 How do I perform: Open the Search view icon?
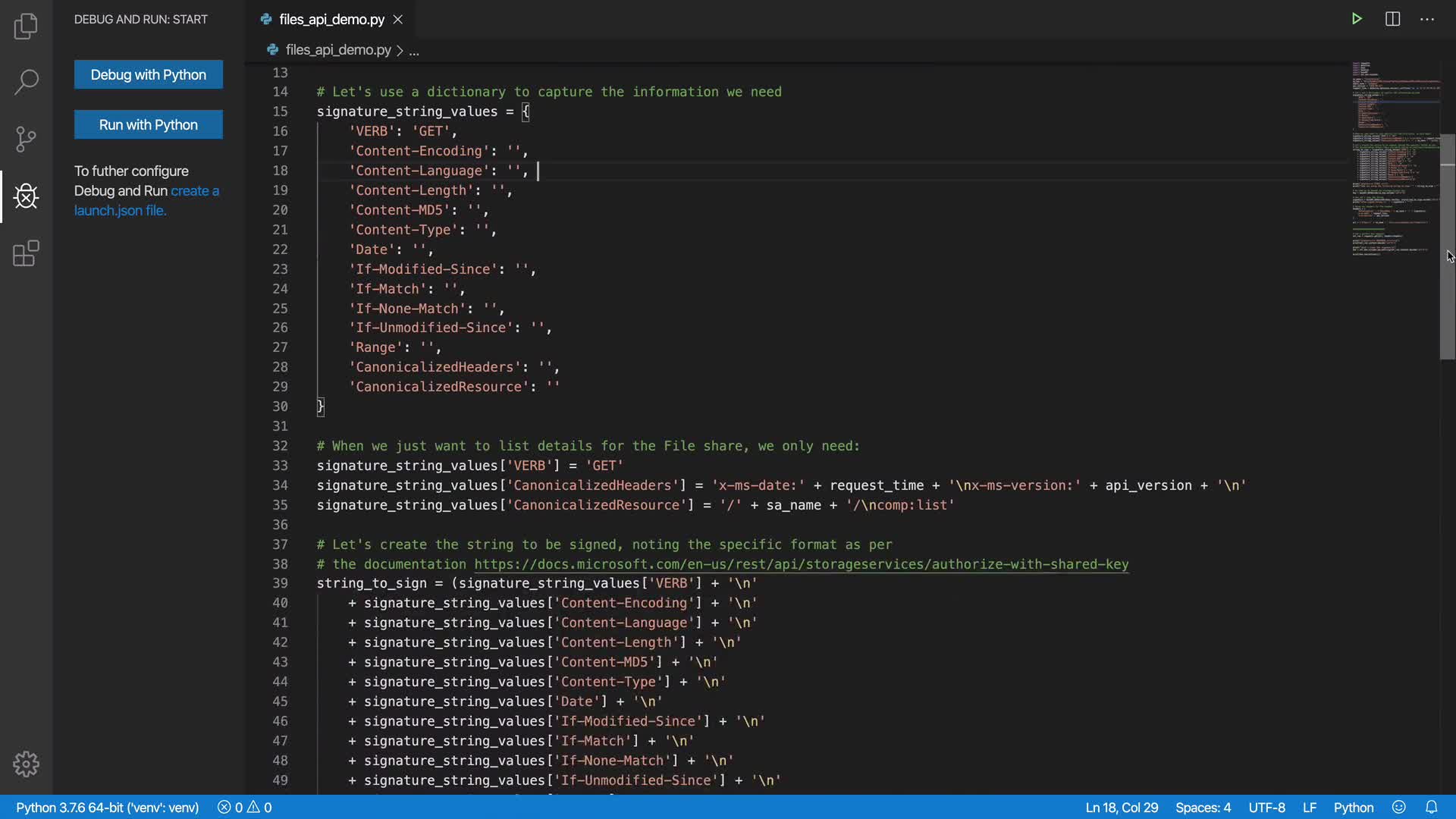click(26, 82)
